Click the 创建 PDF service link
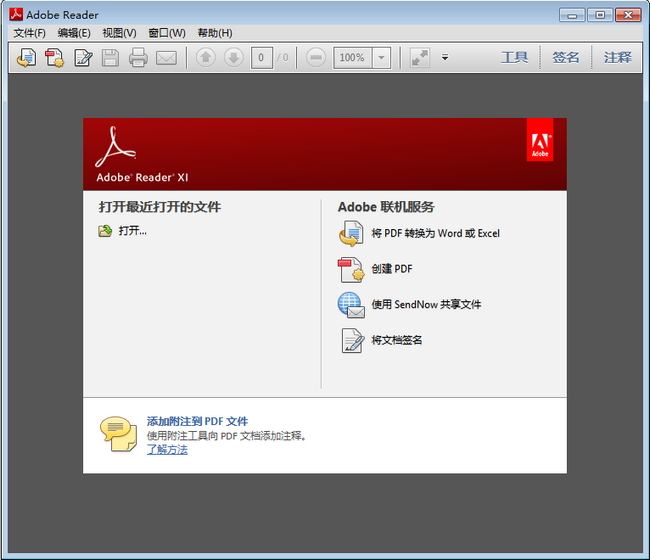The width and height of the screenshot is (650, 560). pos(392,269)
